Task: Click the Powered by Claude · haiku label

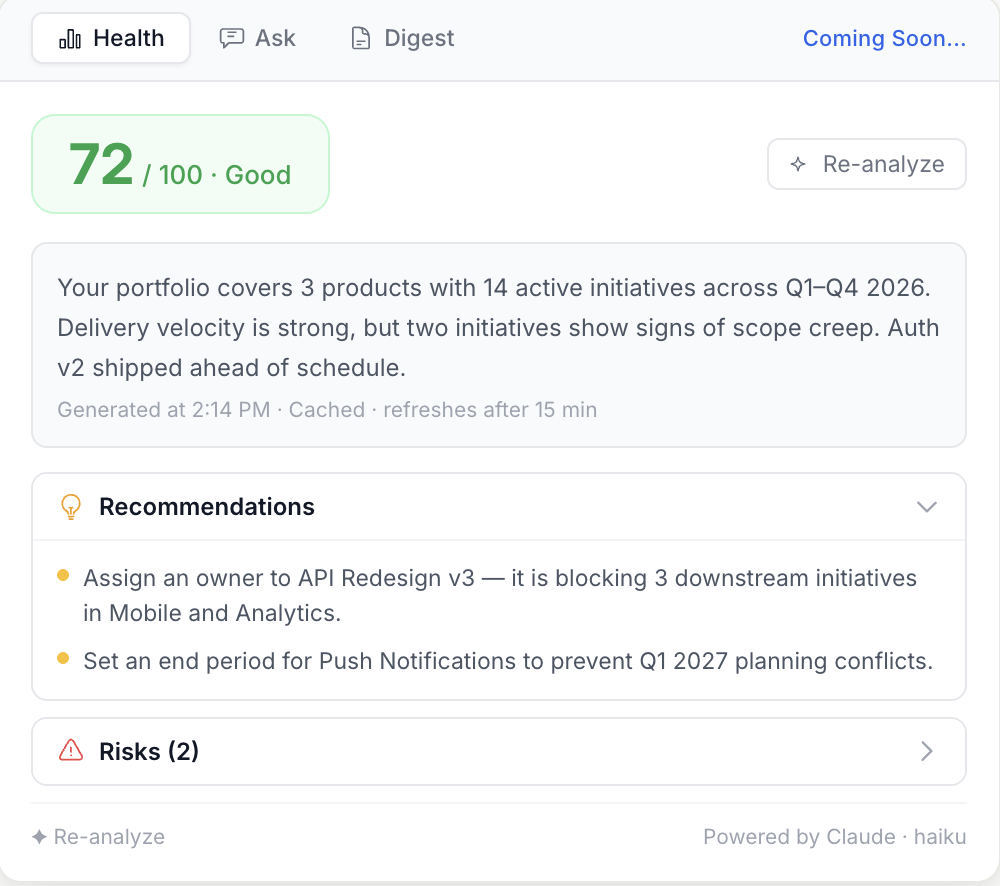Action: [835, 836]
